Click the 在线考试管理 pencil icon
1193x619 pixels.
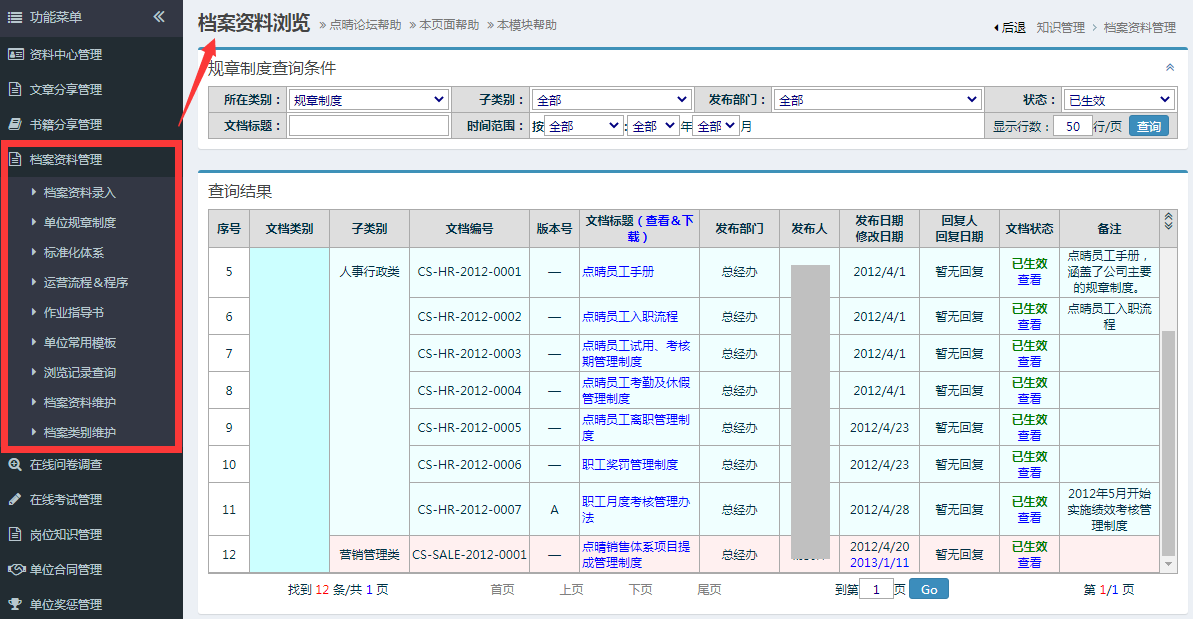(15, 499)
